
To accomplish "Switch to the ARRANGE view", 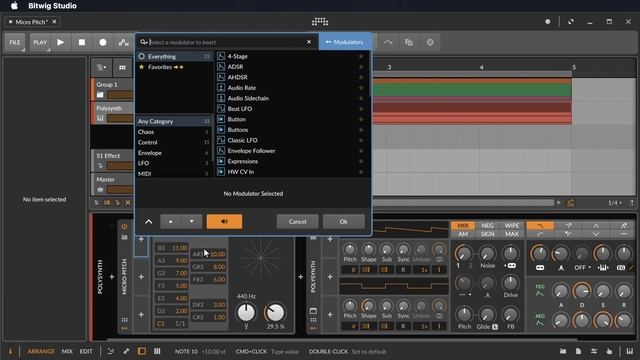I will pyautogui.click(x=41, y=351).
